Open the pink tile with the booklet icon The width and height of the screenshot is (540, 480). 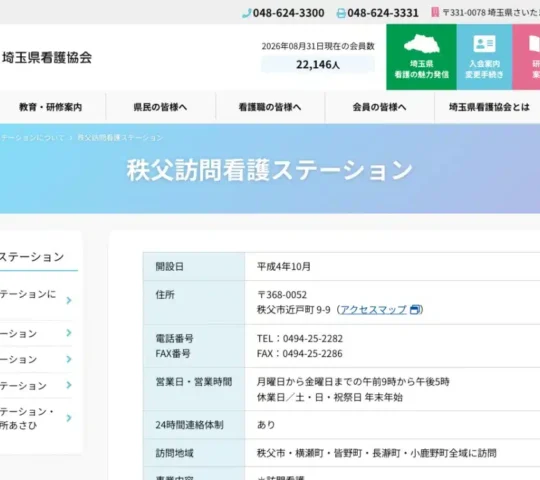(x=526, y=57)
